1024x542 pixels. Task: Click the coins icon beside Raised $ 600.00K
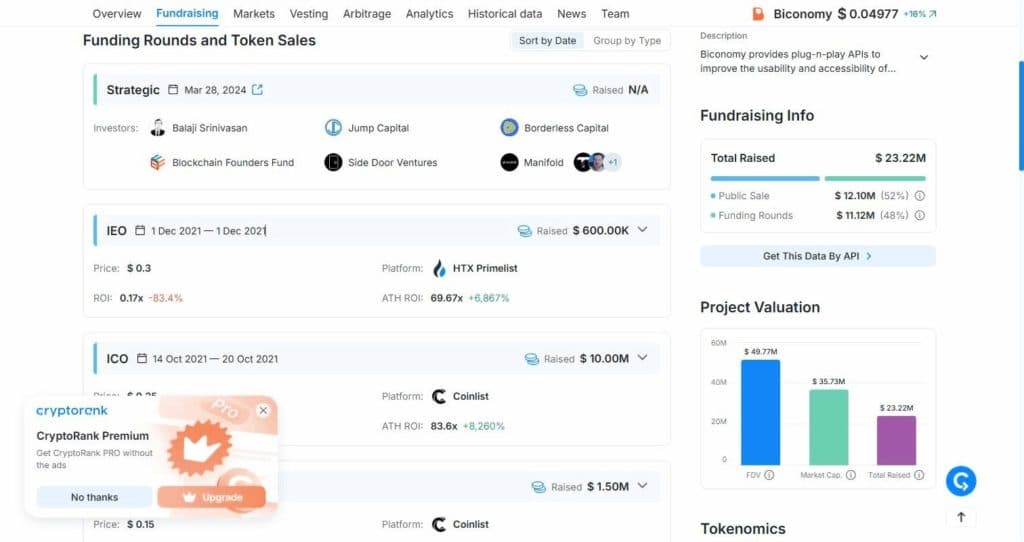coord(524,231)
